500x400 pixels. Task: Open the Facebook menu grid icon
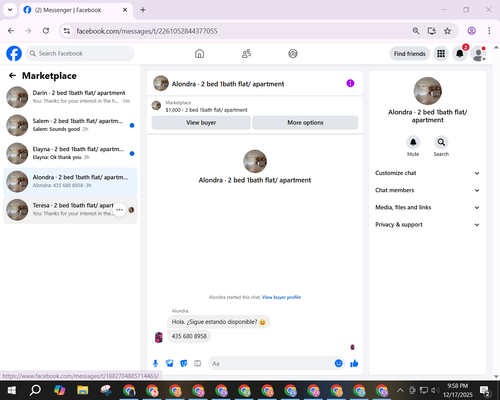point(441,54)
